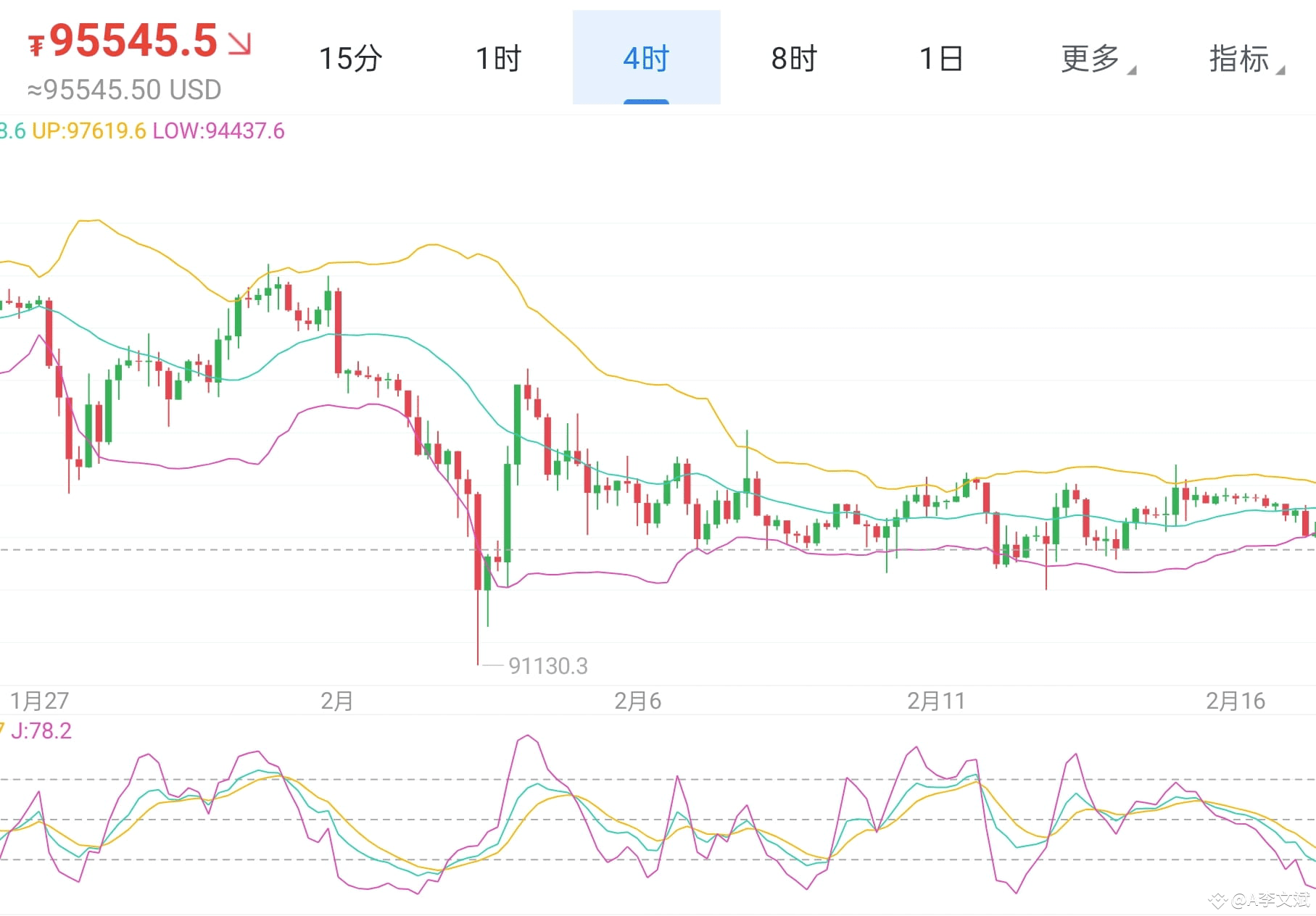Open the 更多 timeframe dropdown
The image size is (1316, 916).
click(1098, 59)
